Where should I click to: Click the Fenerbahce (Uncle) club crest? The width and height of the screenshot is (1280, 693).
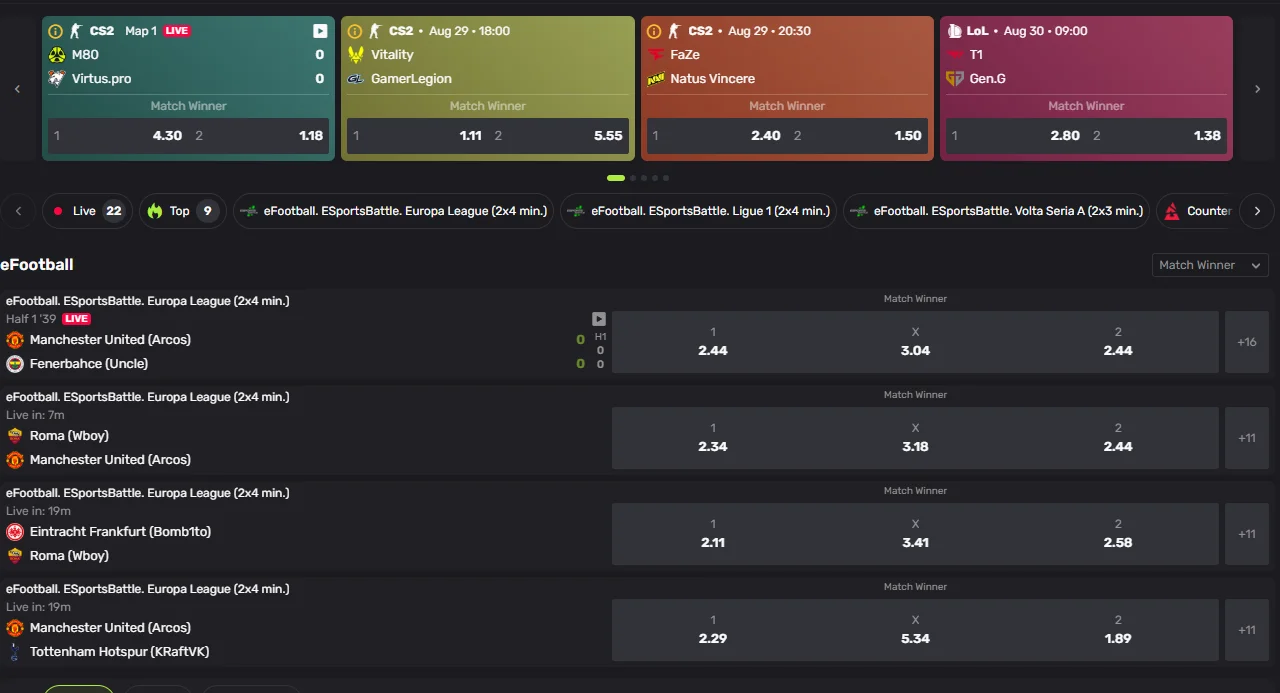[x=15, y=364]
